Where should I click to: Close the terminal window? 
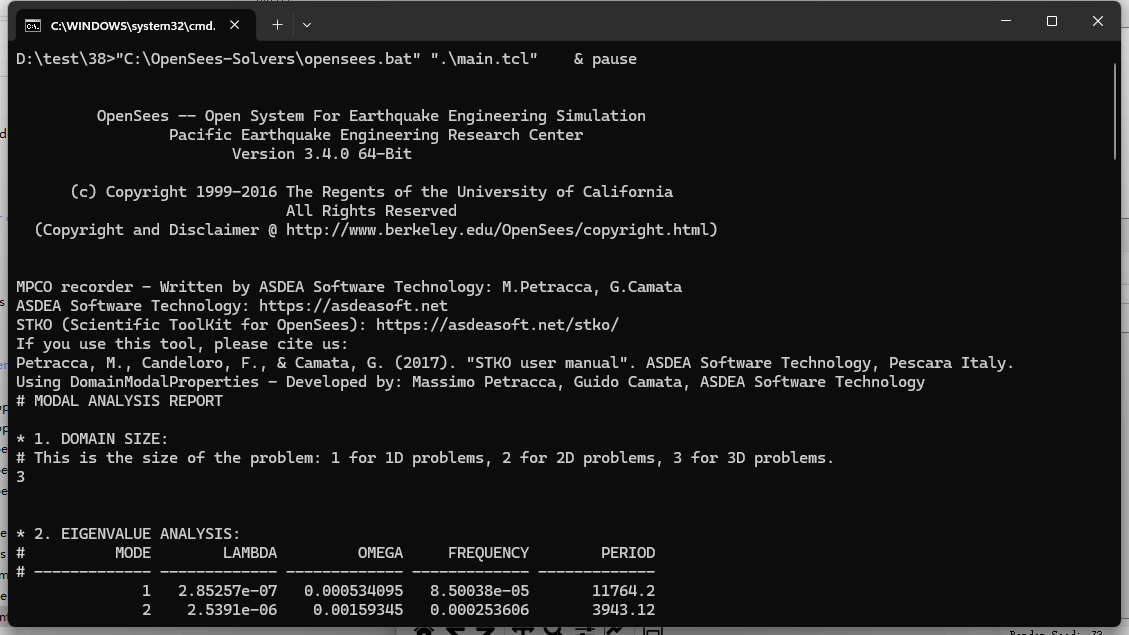1097,21
